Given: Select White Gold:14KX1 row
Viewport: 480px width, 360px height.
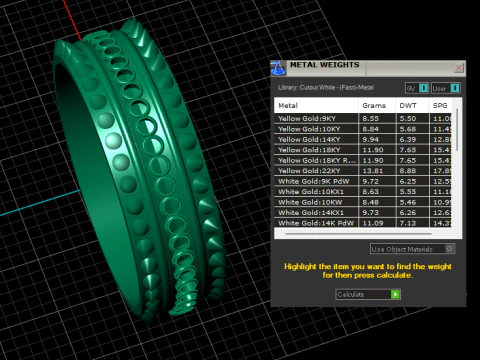Looking at the screenshot, I should click(363, 213).
